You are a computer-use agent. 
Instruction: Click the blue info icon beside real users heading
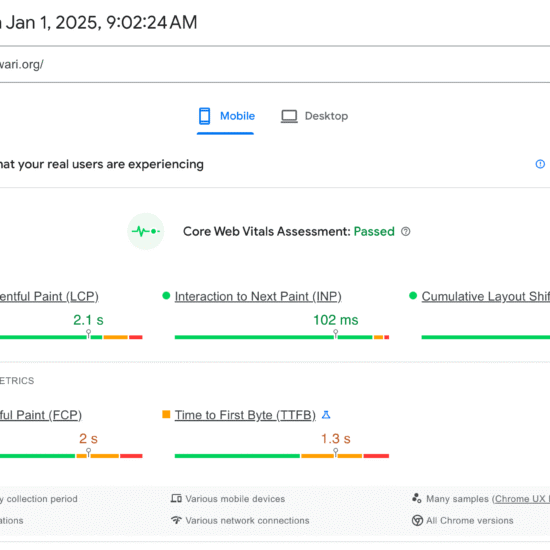[540, 164]
